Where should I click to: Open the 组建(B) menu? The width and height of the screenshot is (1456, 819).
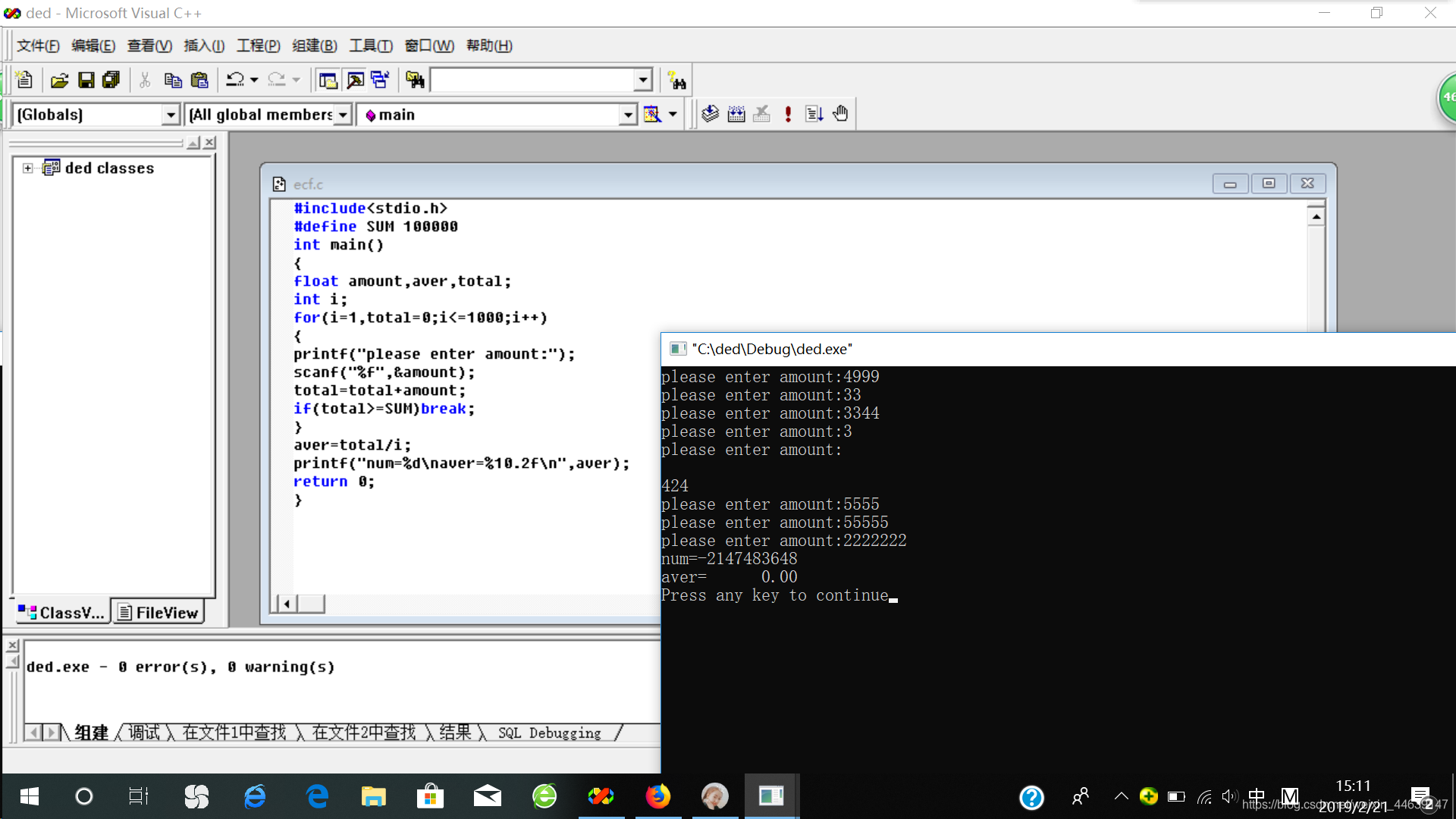click(315, 45)
